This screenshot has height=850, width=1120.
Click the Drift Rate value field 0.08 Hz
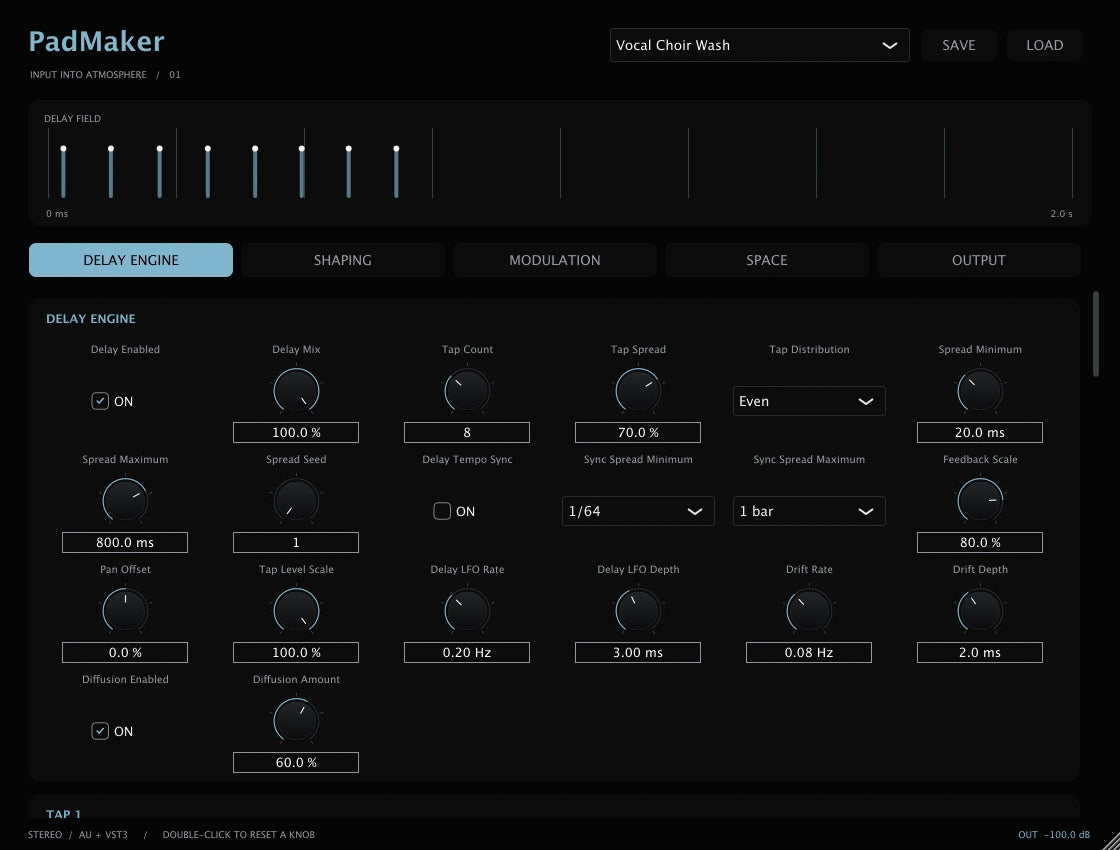point(809,652)
